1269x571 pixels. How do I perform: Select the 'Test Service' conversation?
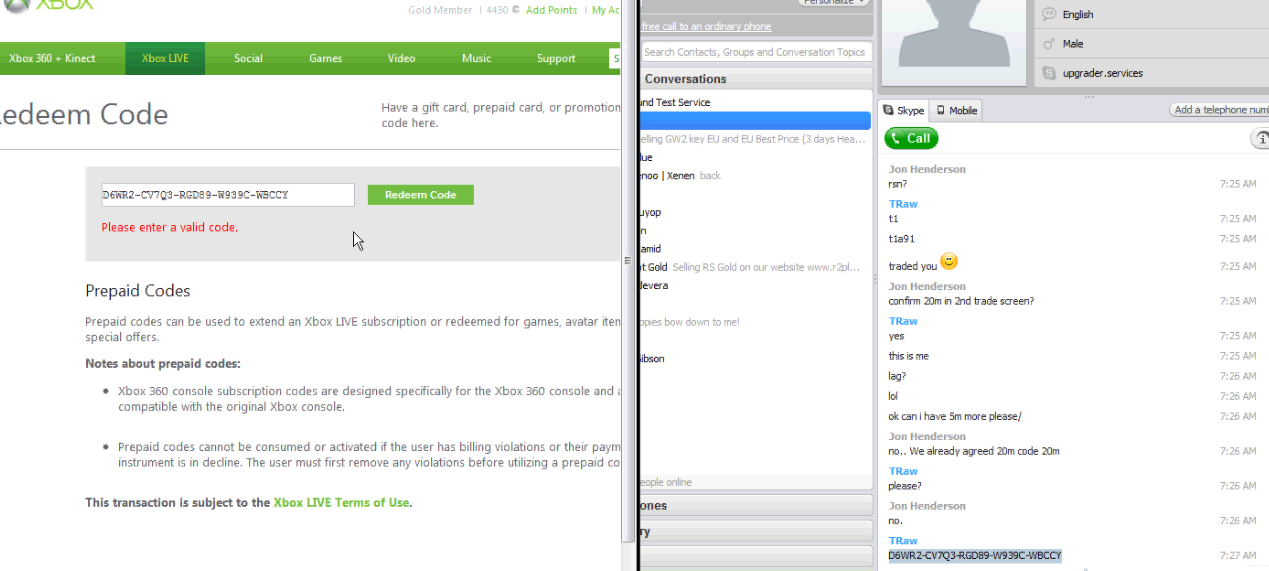click(754, 103)
